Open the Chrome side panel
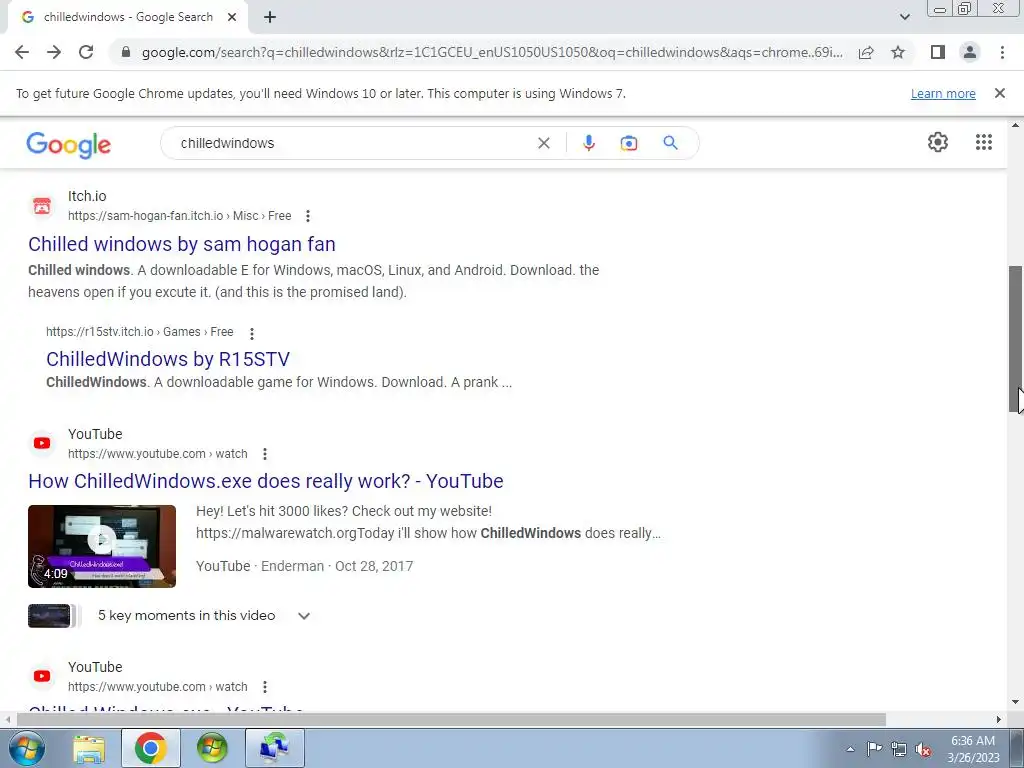The height and width of the screenshot is (768, 1024). 938,52
